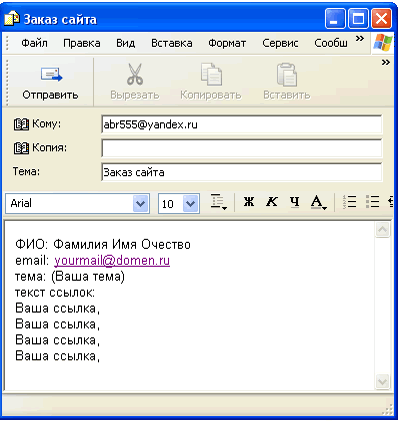Image resolution: width=398 pixels, height=421 pixels.
Task: Open the Вставка menu
Action: [172, 43]
